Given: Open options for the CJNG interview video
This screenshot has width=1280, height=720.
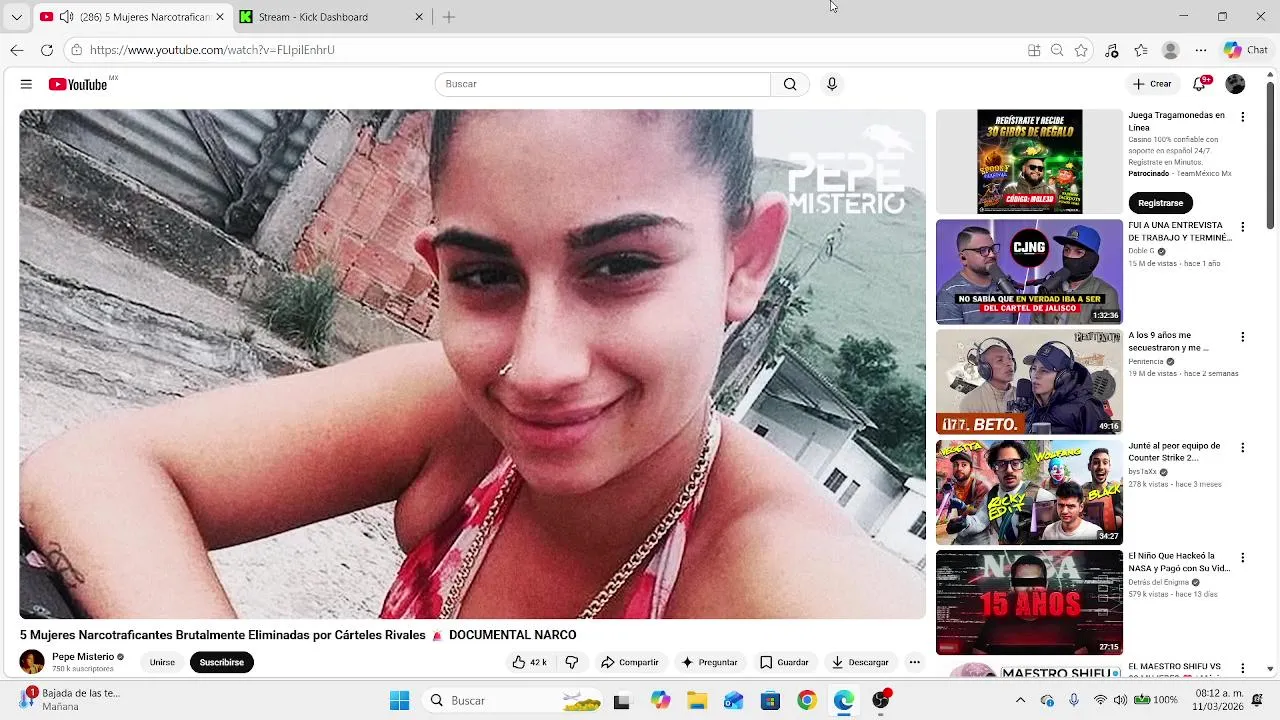Looking at the screenshot, I should 1243,227.
